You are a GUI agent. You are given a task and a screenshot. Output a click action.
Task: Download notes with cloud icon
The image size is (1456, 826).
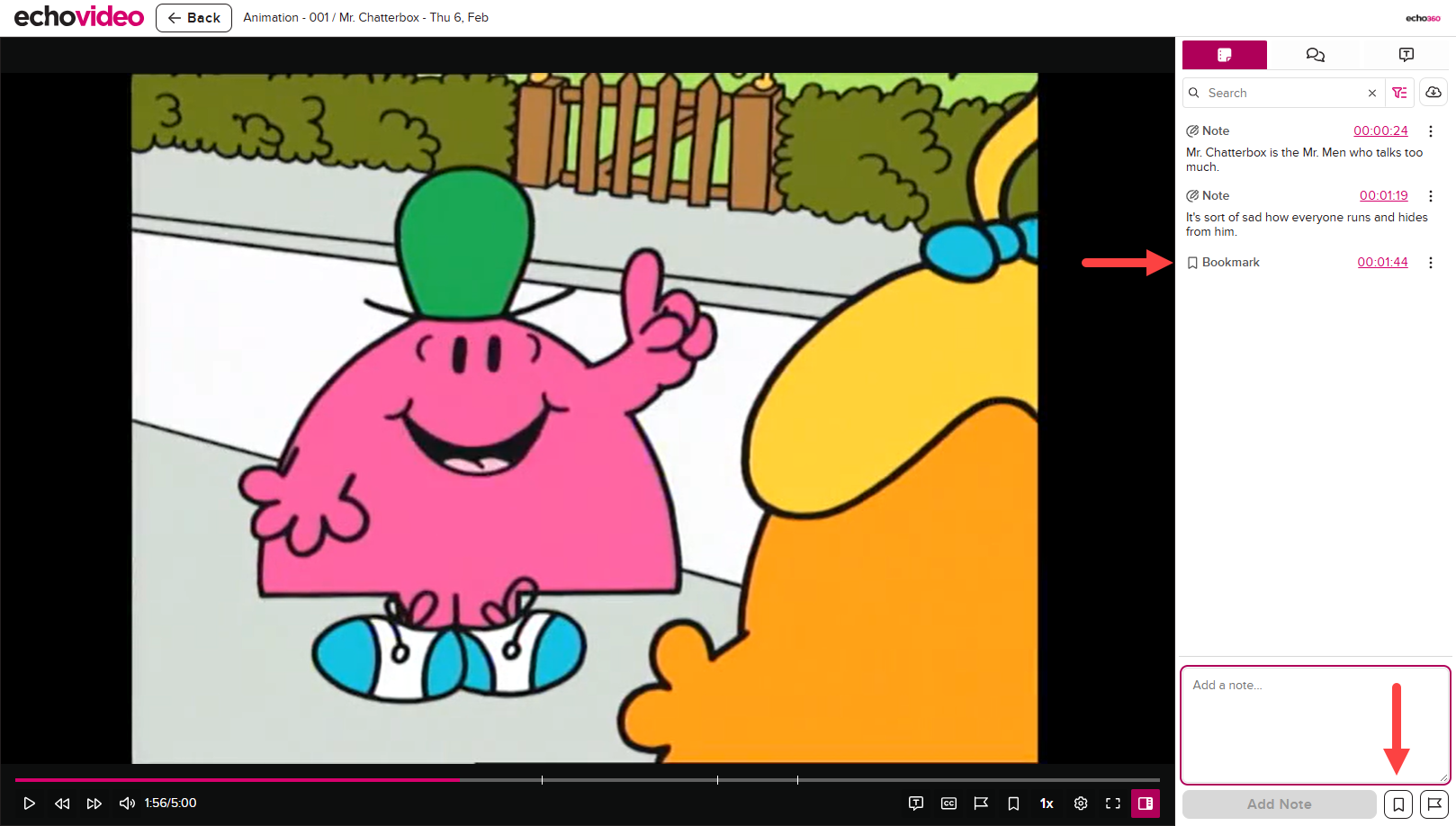[x=1434, y=93]
